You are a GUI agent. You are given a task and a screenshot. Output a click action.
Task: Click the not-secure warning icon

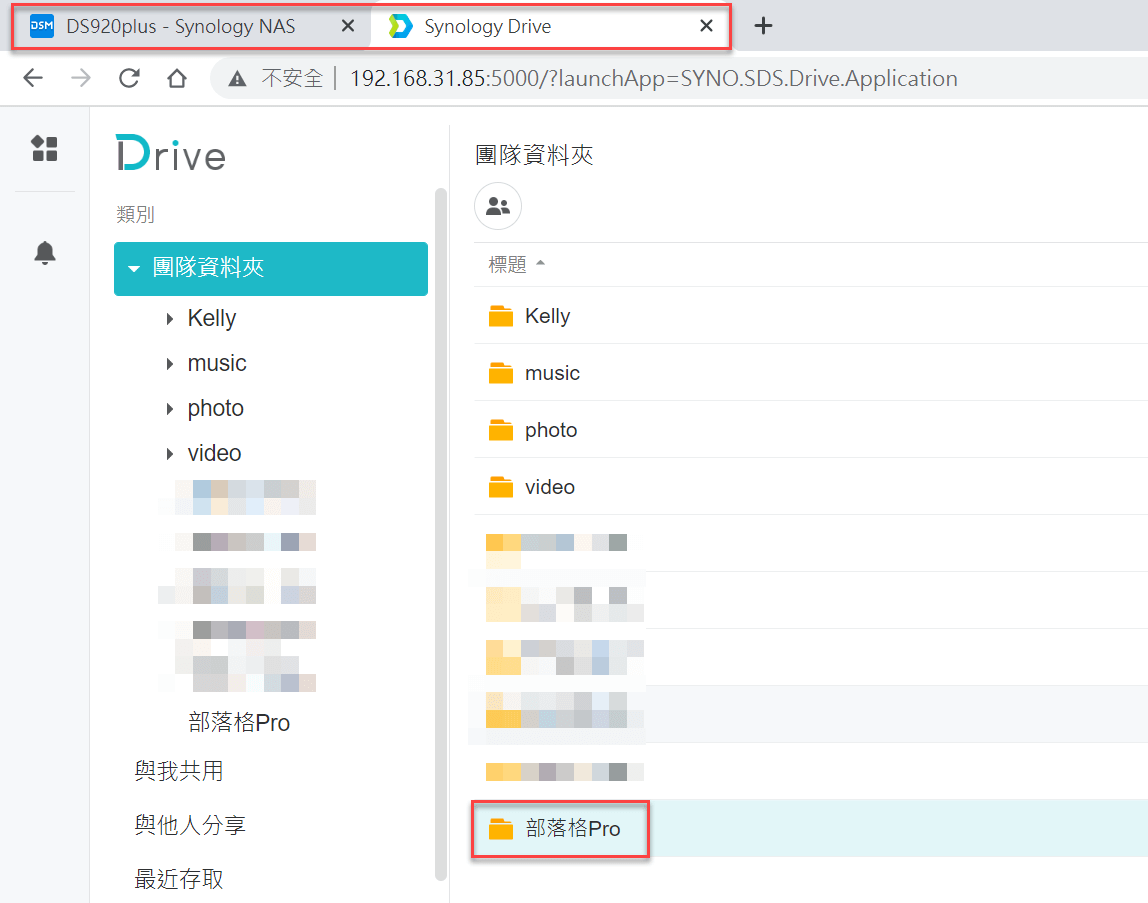(x=237, y=78)
